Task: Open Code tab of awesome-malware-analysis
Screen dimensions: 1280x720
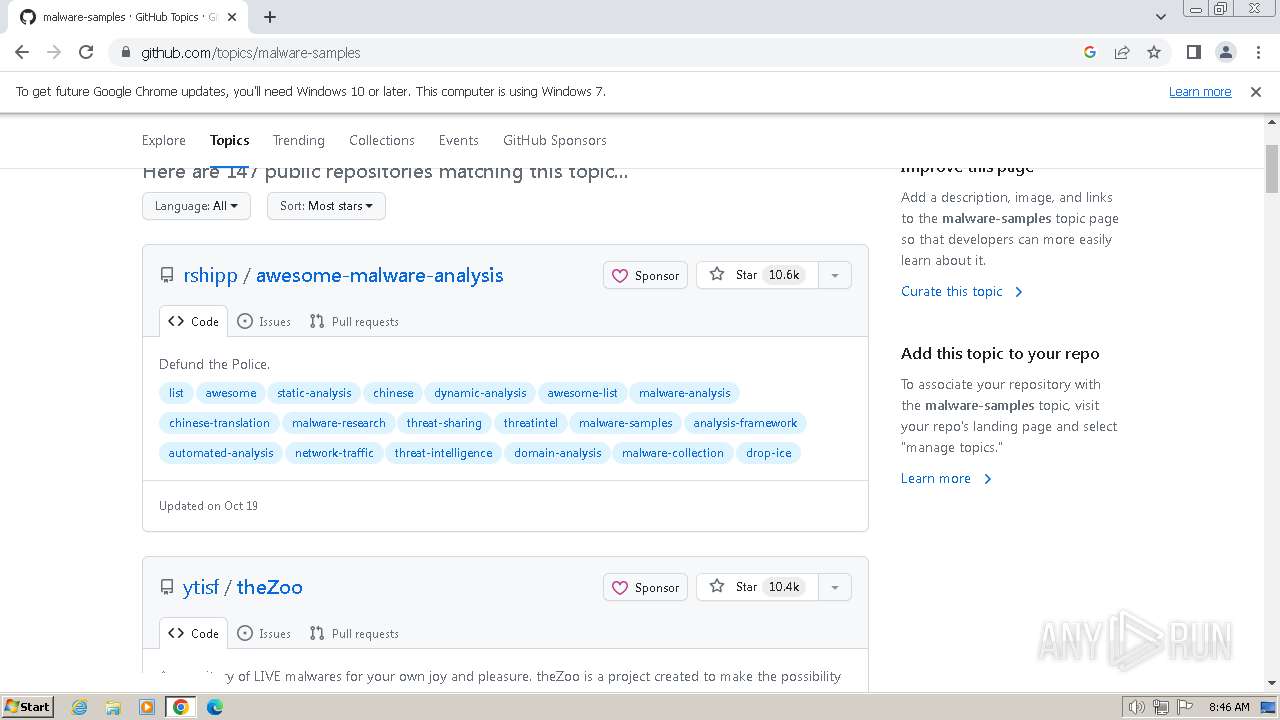Action: pyautogui.click(x=193, y=321)
